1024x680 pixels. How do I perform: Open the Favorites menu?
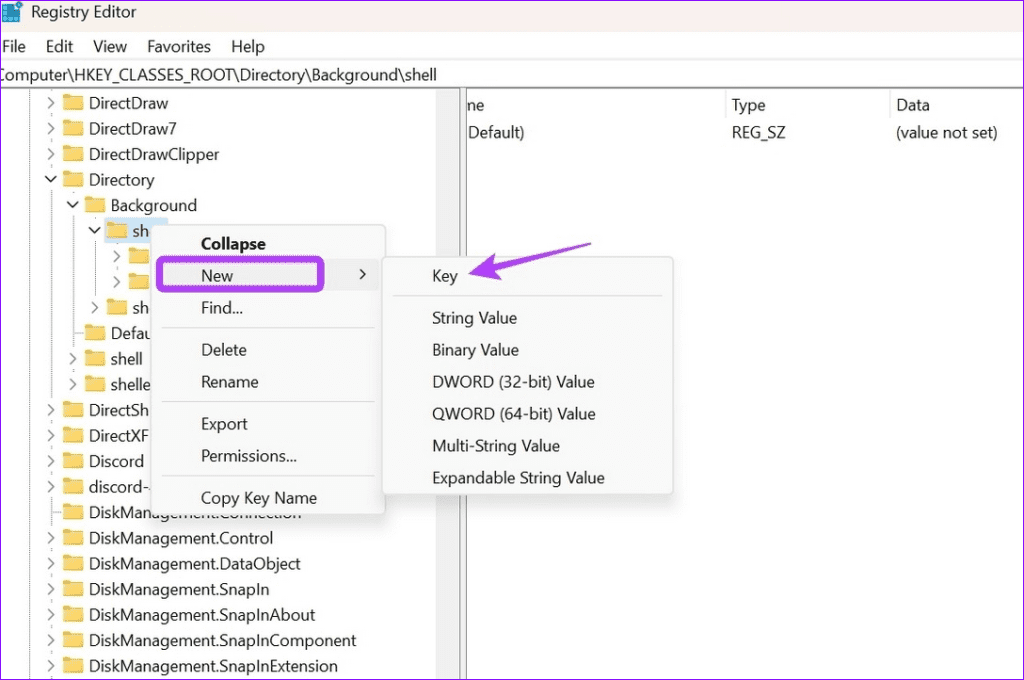[179, 46]
